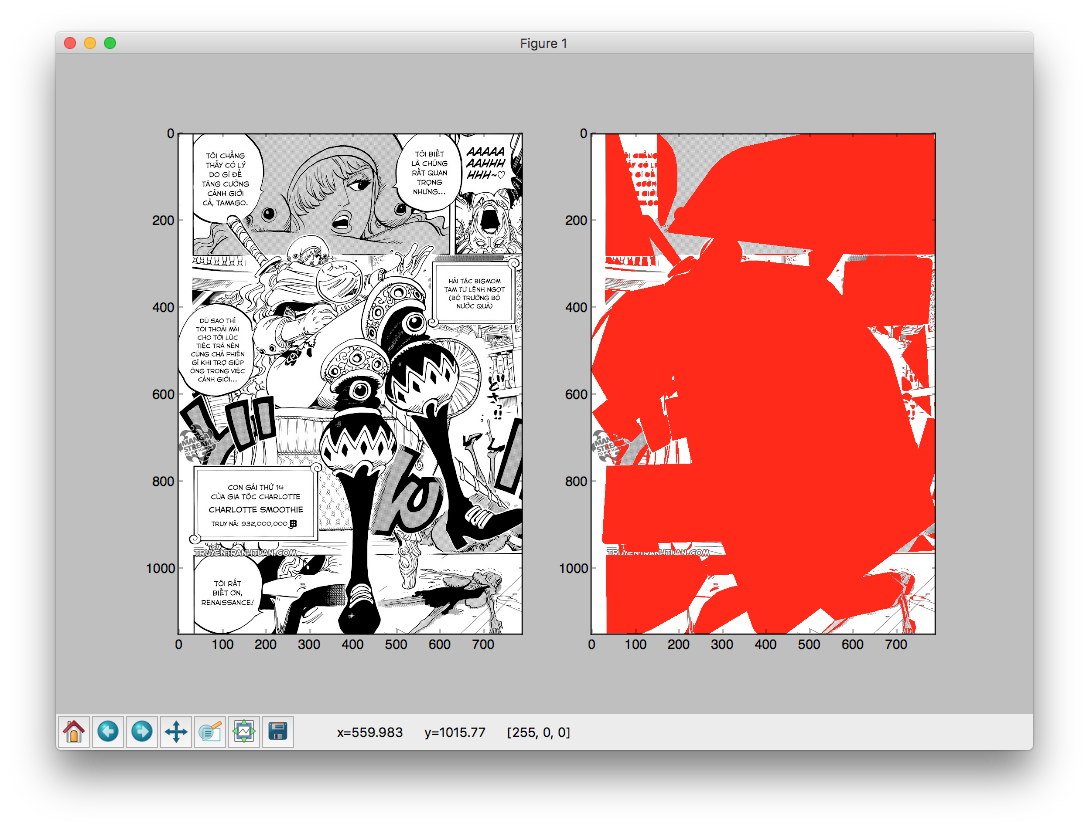Click the left plot's 400 x-axis tick label
Viewport: 1089px width, 830px height.
(x=352, y=645)
